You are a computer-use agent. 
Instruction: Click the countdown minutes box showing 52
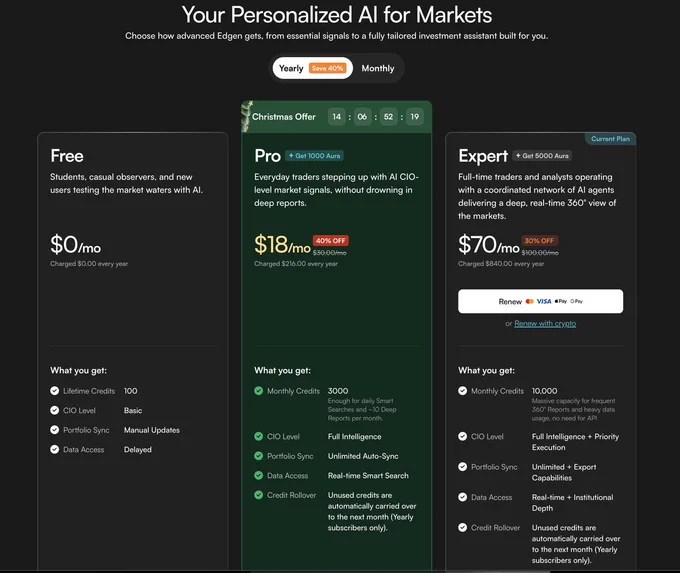coord(389,117)
